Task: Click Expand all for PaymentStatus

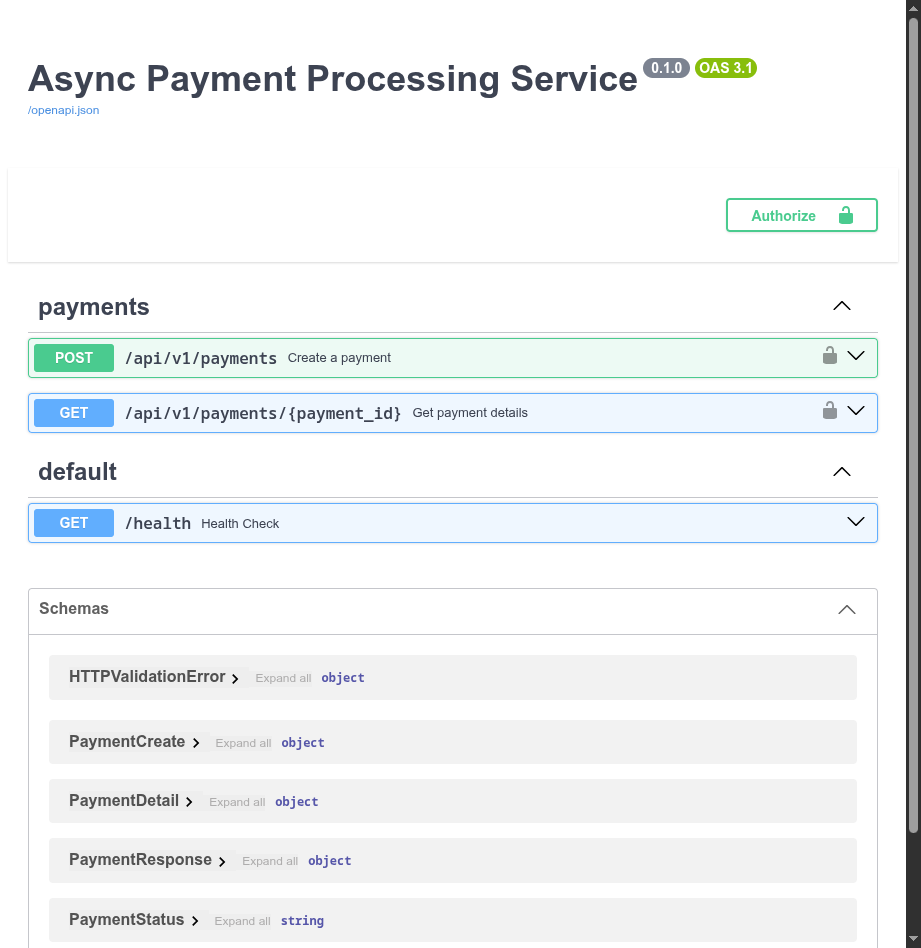Action: (242, 921)
